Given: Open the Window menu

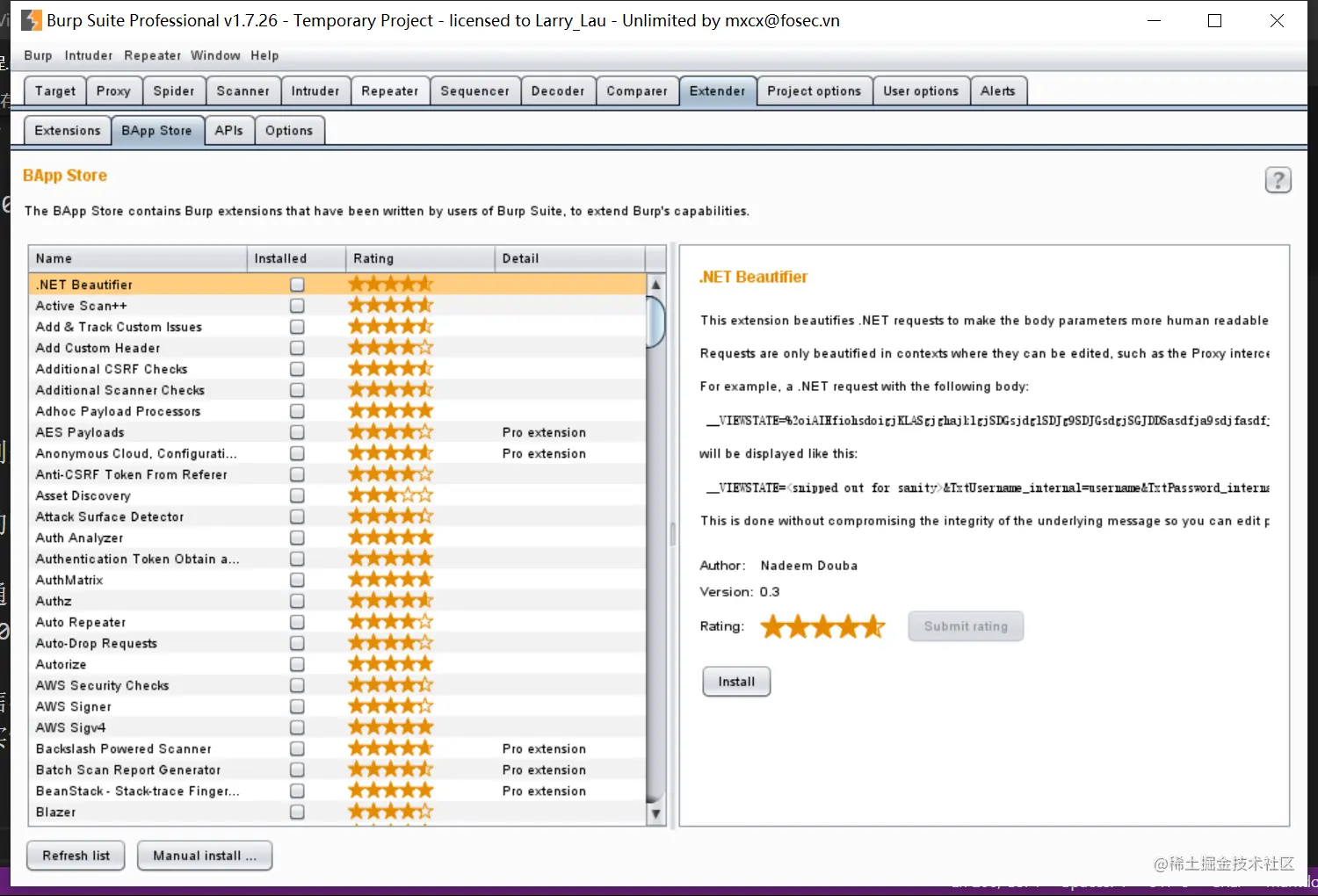Looking at the screenshot, I should (215, 55).
